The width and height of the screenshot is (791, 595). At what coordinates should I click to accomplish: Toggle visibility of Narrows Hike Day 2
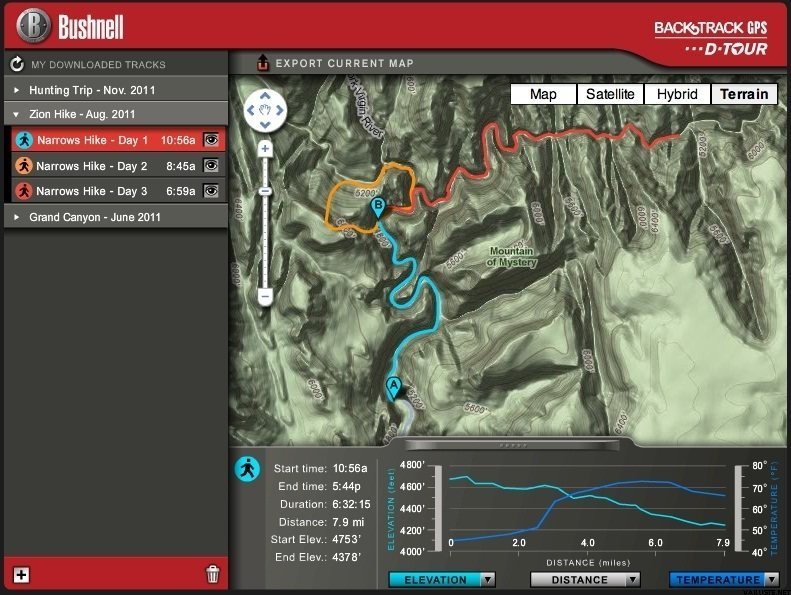click(211, 166)
